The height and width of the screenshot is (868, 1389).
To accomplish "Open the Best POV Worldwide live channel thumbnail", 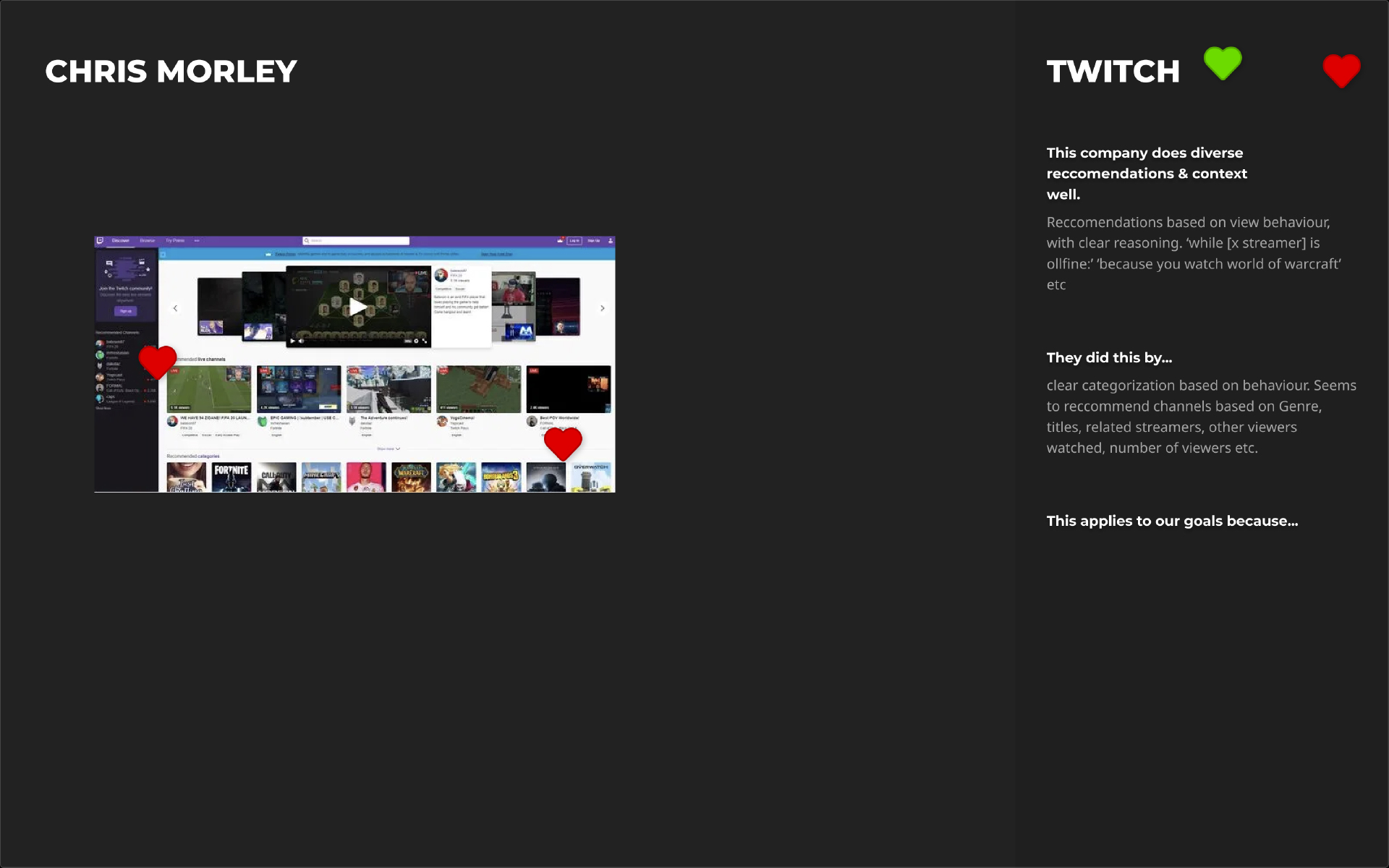I will (x=569, y=389).
